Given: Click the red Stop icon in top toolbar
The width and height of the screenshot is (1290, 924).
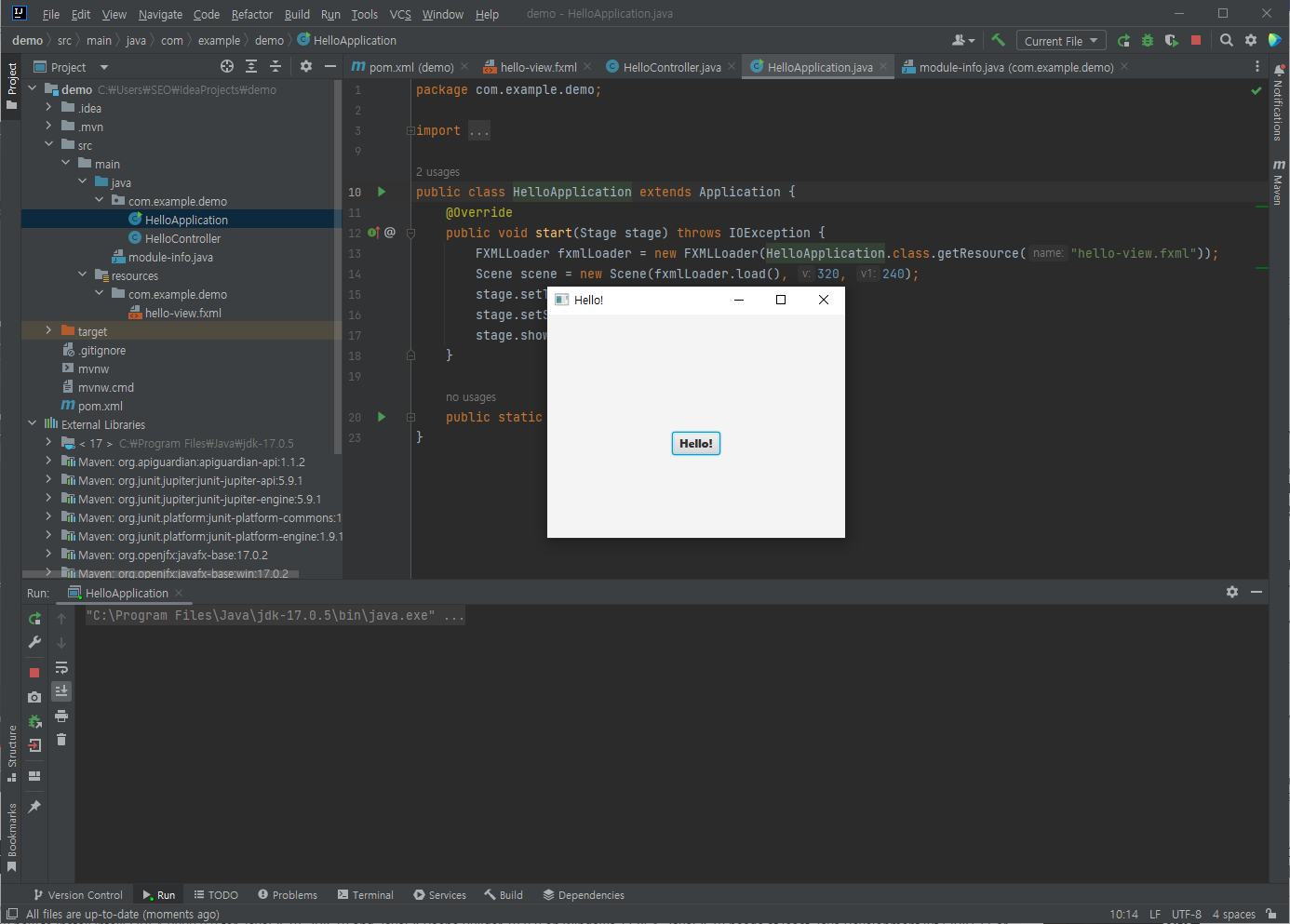Looking at the screenshot, I should (x=1196, y=40).
